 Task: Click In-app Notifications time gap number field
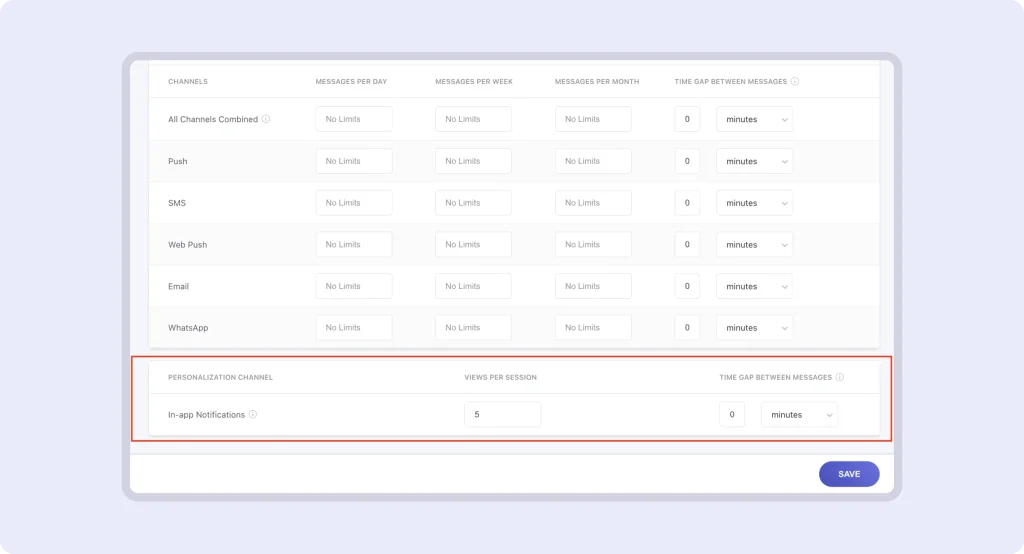point(732,414)
